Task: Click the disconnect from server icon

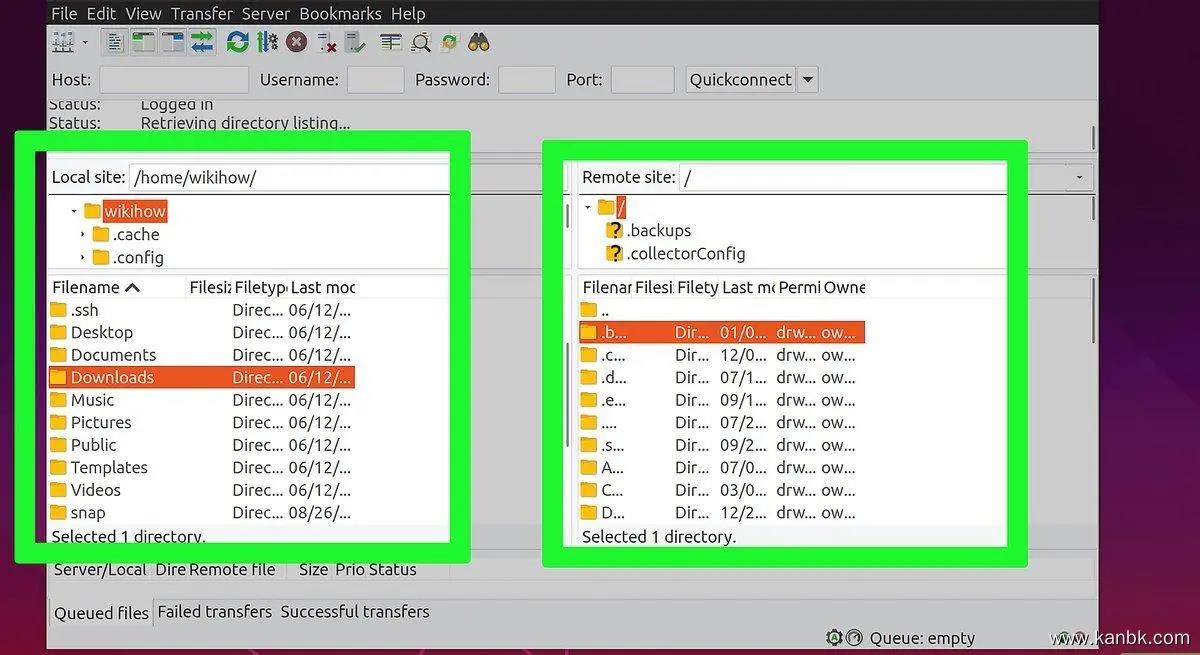Action: coord(326,42)
